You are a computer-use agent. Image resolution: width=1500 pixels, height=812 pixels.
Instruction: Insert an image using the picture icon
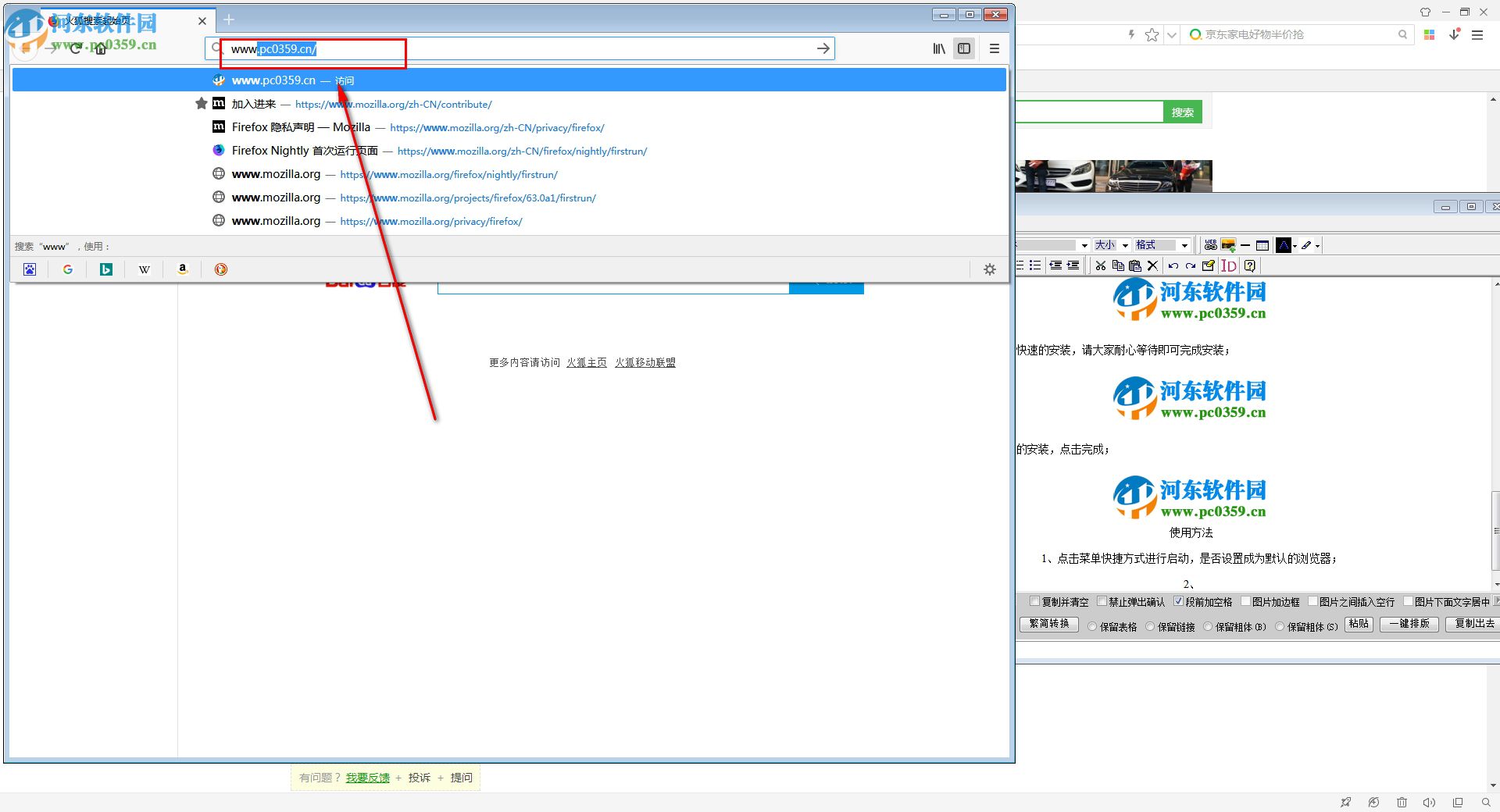[x=1228, y=245]
